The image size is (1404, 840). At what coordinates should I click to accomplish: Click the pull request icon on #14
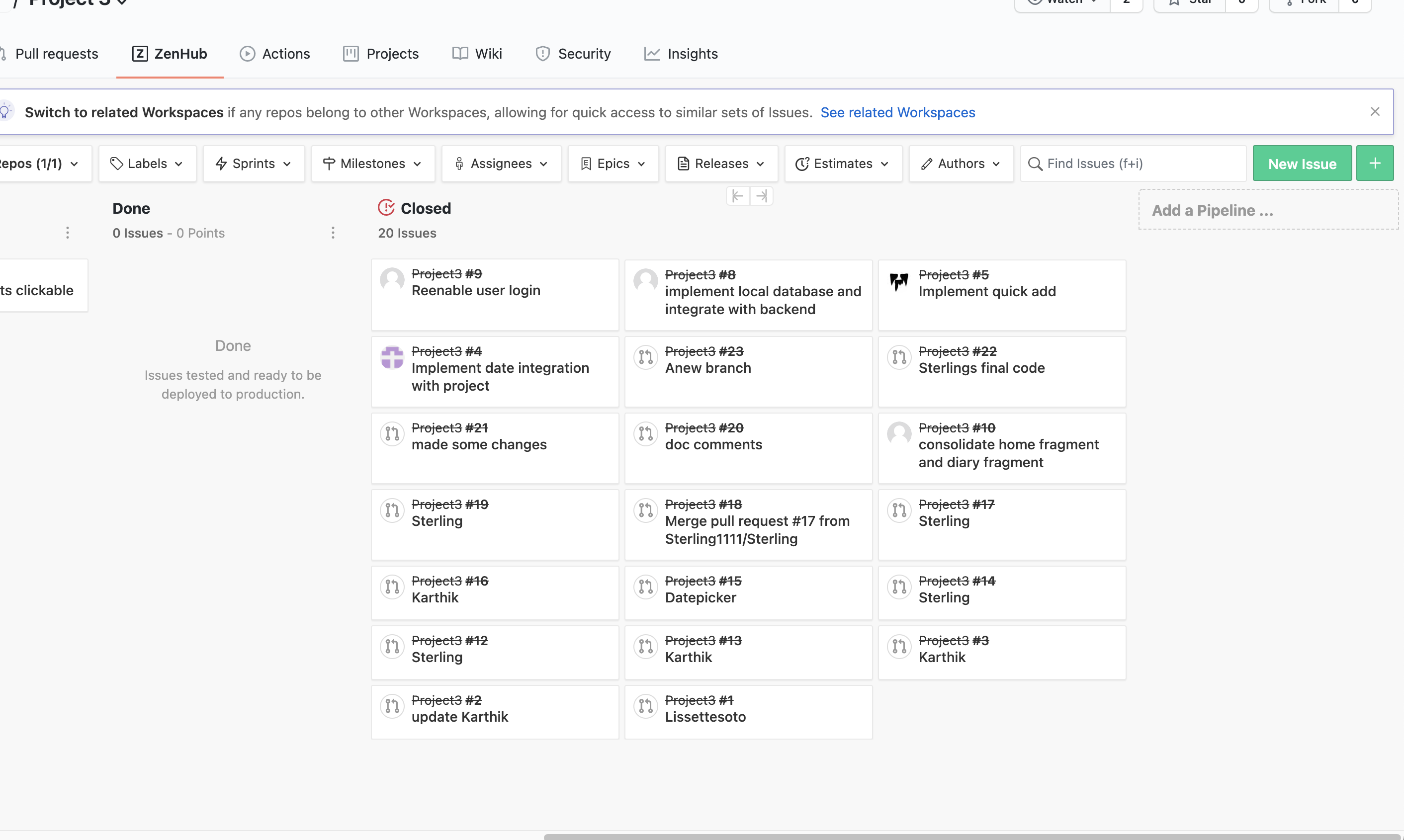pos(899,587)
